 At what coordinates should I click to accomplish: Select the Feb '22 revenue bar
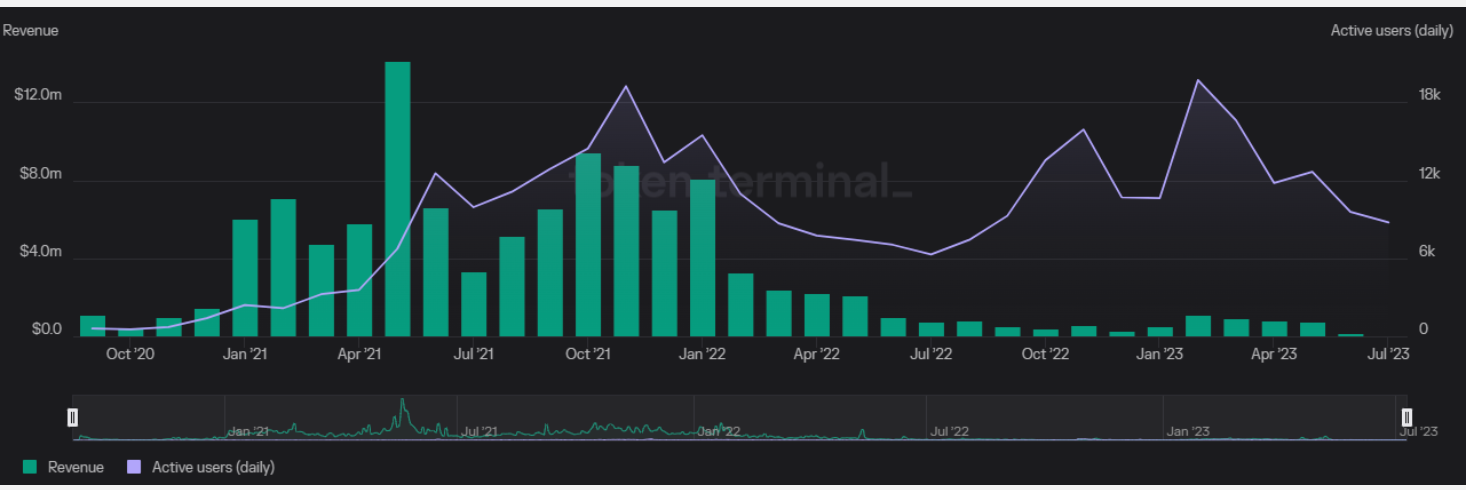741,305
